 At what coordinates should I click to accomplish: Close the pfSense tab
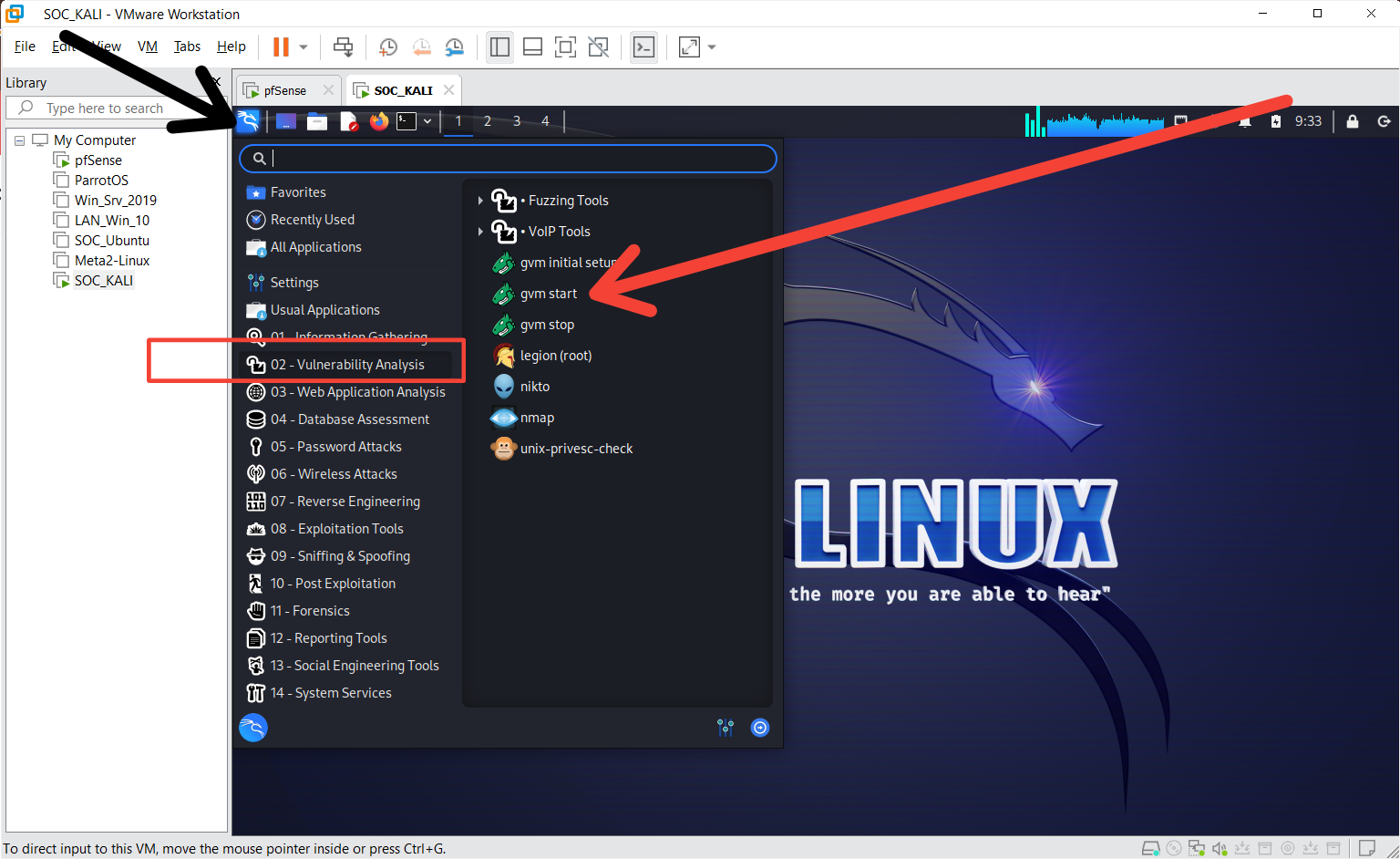328,89
